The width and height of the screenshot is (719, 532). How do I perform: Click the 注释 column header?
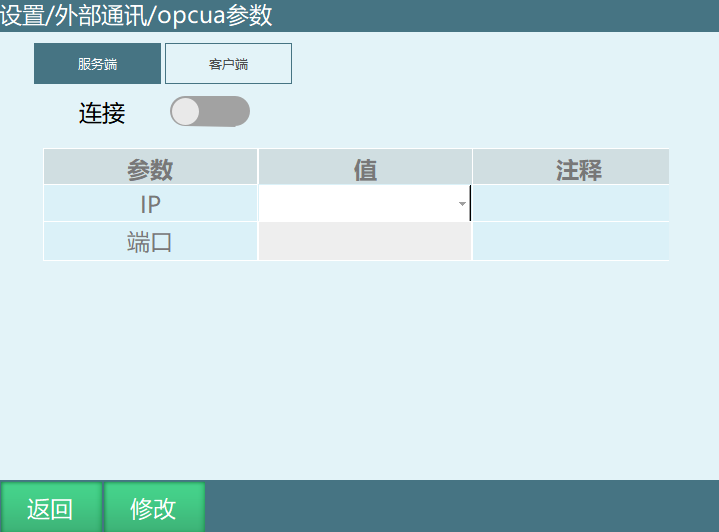[x=578, y=168]
